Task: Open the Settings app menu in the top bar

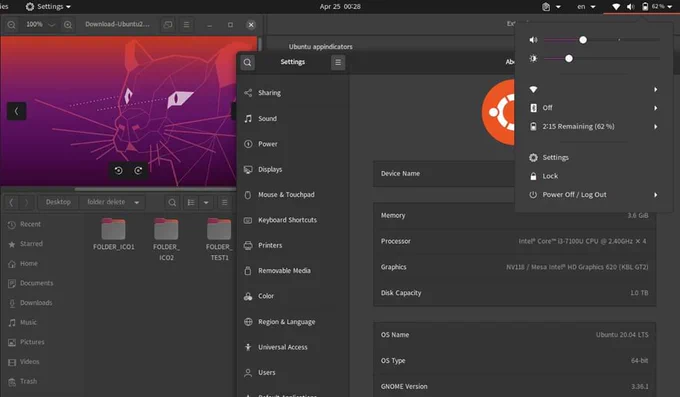Action: 48,7
